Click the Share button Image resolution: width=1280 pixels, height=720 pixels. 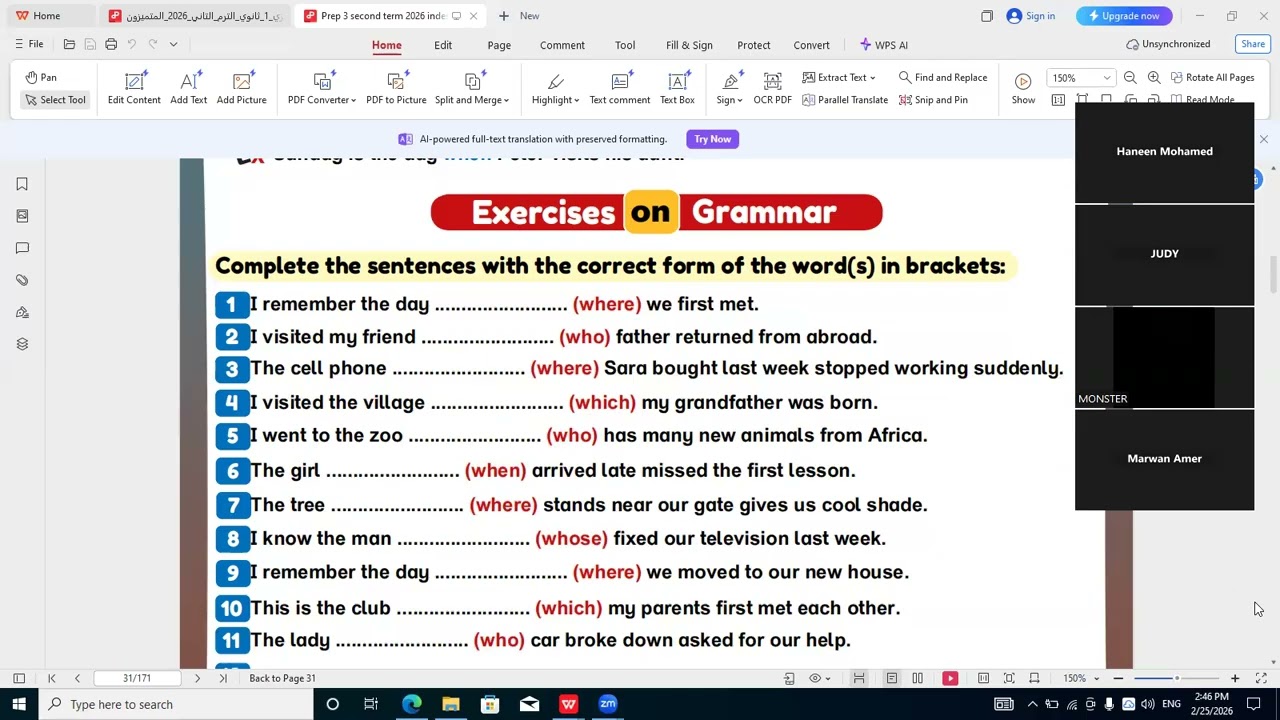(1253, 44)
